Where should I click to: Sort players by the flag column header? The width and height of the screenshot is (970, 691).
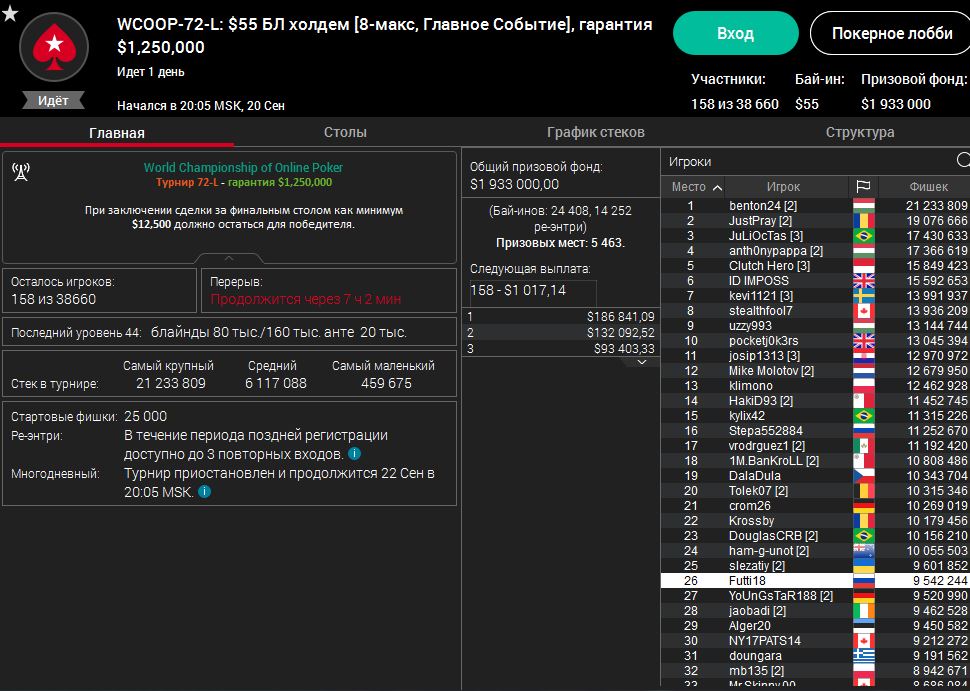pos(863,186)
